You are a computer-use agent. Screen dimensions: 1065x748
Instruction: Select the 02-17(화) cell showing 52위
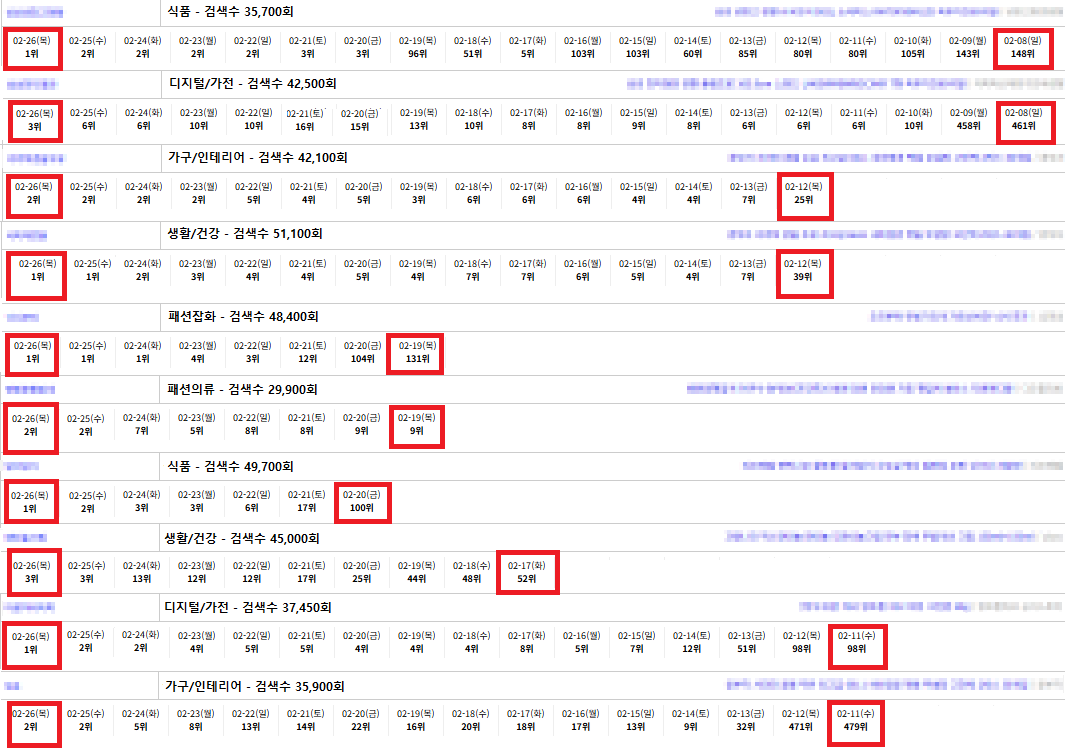(x=527, y=572)
